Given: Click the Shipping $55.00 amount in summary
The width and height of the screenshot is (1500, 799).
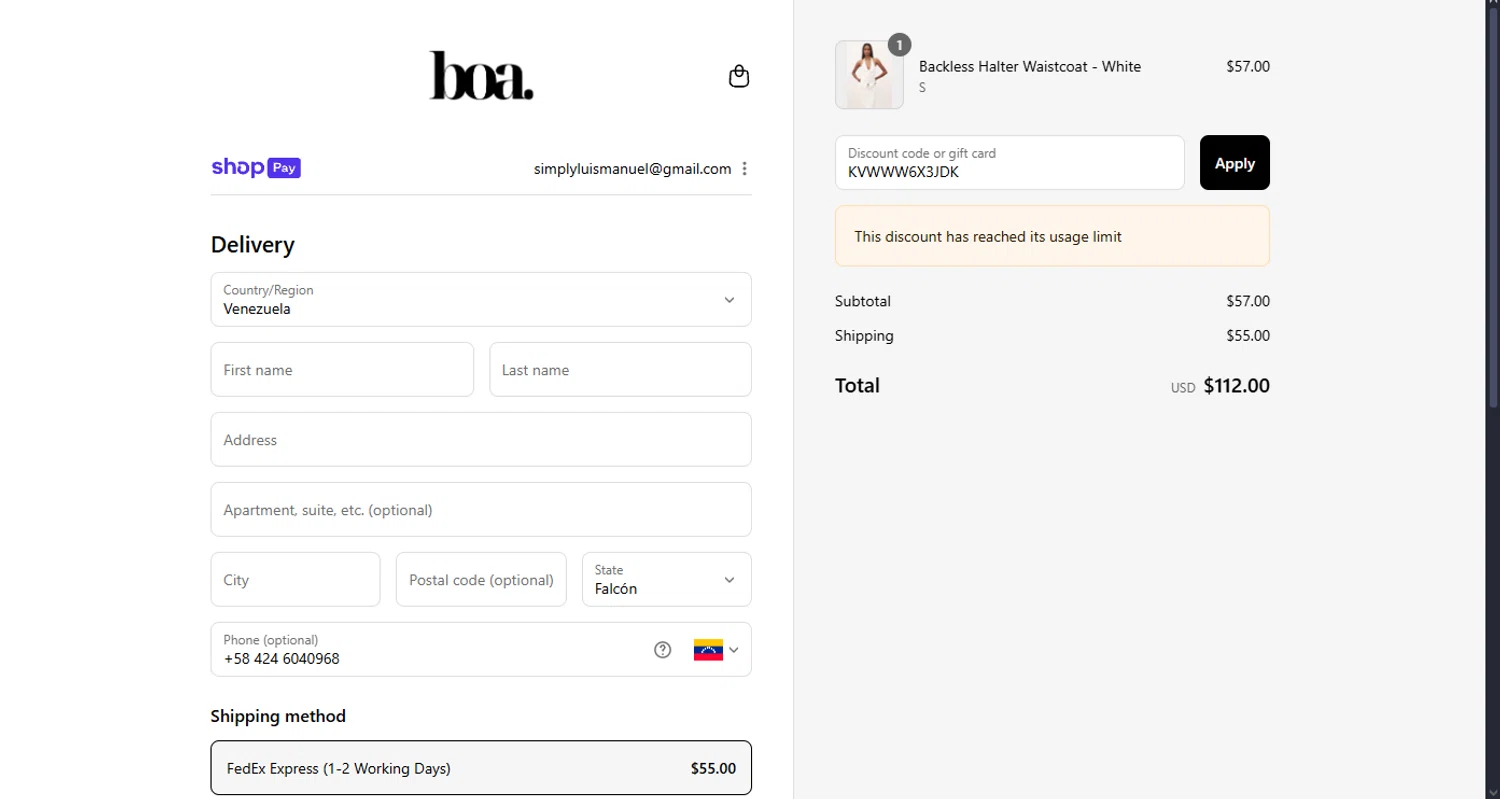Looking at the screenshot, I should coord(1248,336).
